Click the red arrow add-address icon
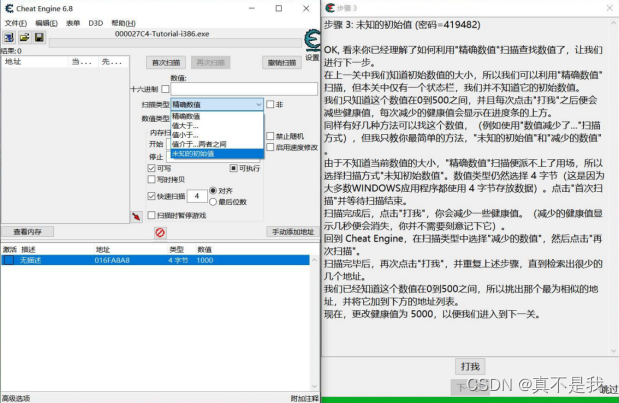This screenshot has height=403, width=619. [x=136, y=216]
